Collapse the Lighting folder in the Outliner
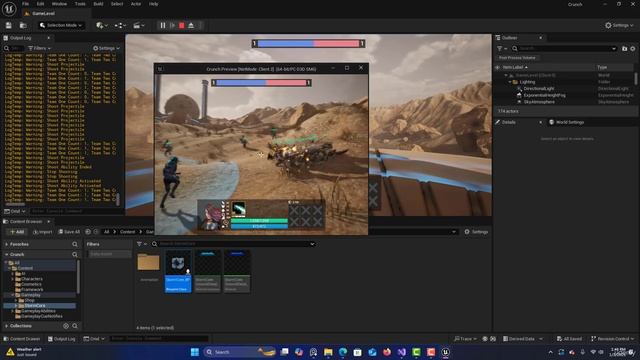This screenshot has height=360, width=640. pos(510,82)
